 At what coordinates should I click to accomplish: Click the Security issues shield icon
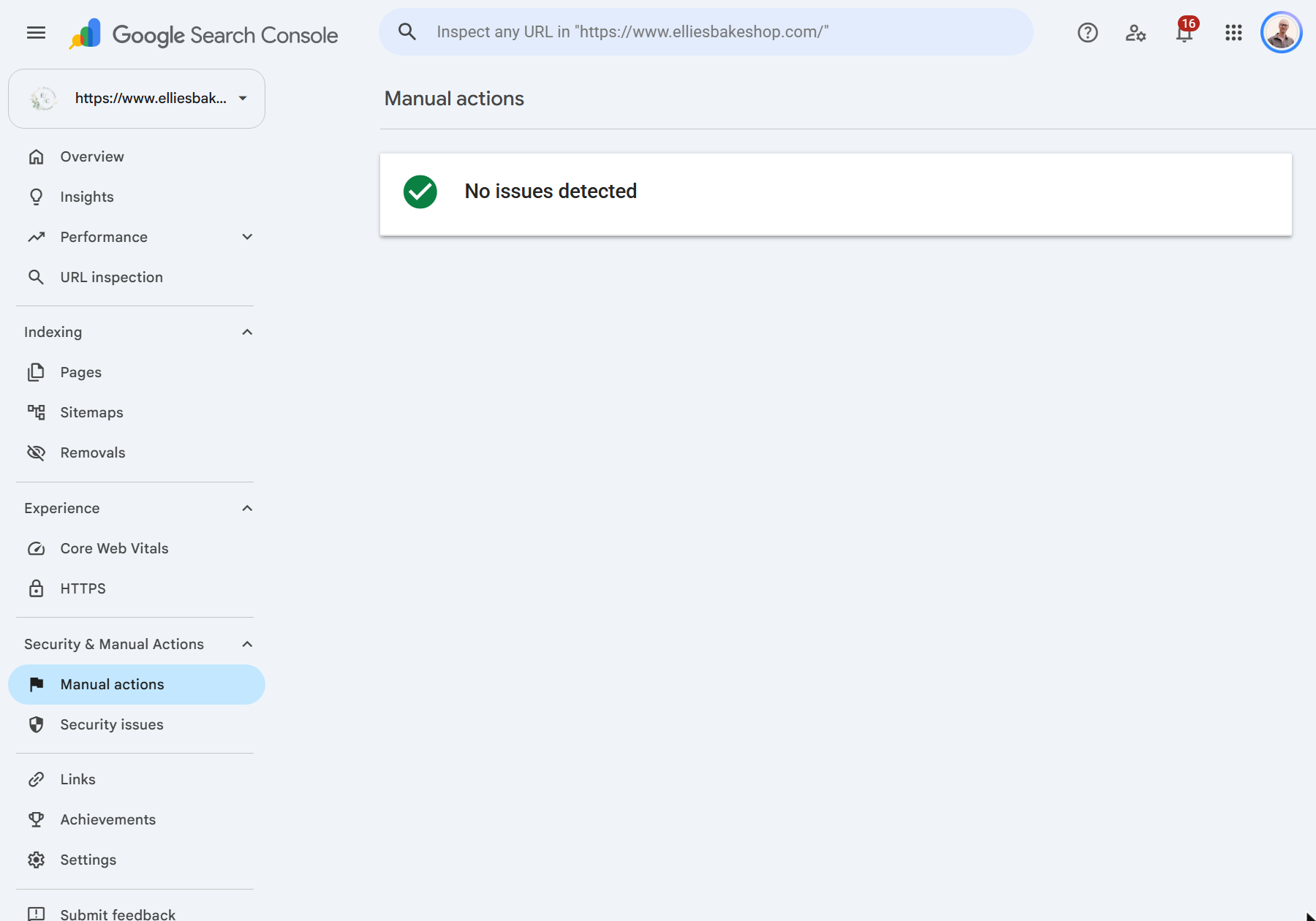36,724
